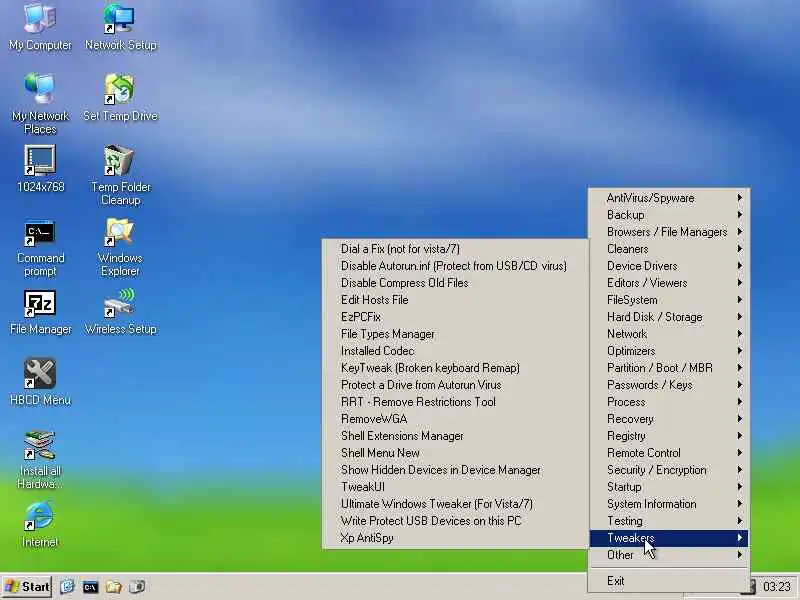Launch browser from quick launch bar
The height and width of the screenshot is (600, 800).
point(67,587)
